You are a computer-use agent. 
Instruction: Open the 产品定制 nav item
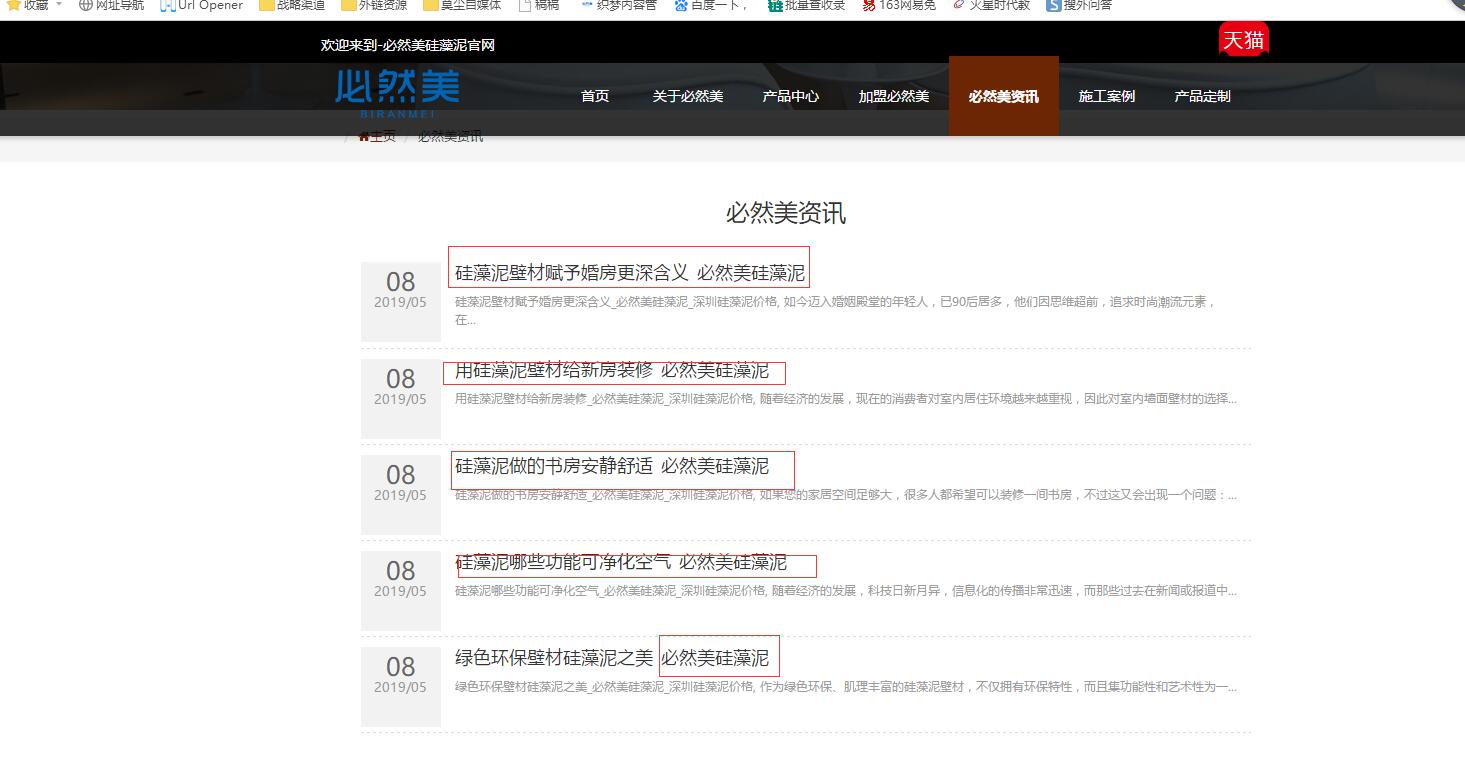[x=1202, y=96]
